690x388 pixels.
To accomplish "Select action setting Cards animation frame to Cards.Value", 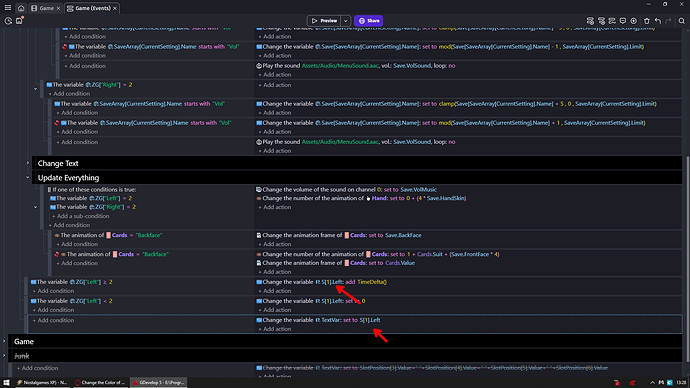I will [x=336, y=263].
